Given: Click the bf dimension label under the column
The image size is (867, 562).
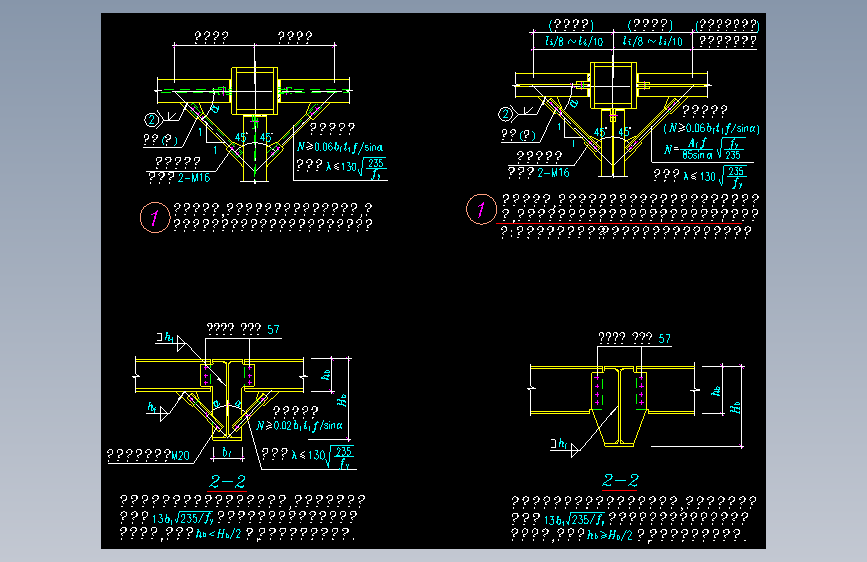Looking at the screenshot, I should [x=227, y=452].
